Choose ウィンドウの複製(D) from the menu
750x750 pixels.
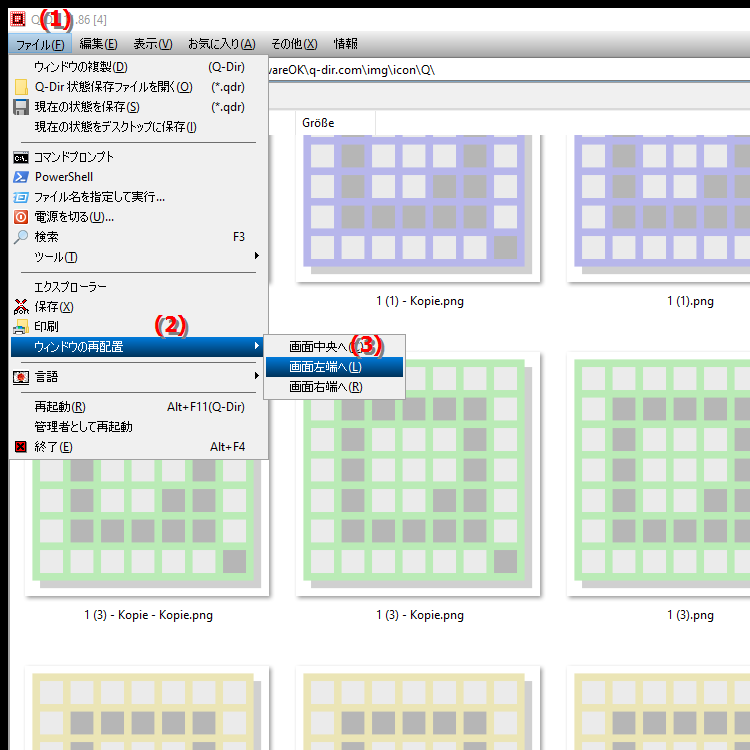(x=139, y=67)
